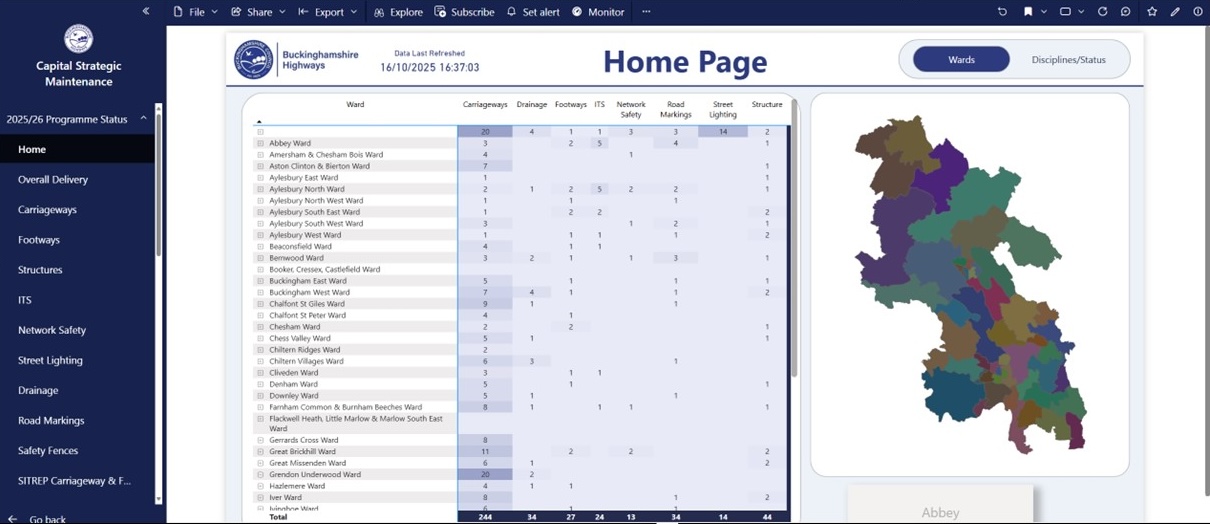This screenshot has width=1210, height=524.
Task: Expand the bookmark dropdown arrow
Action: tap(1044, 12)
